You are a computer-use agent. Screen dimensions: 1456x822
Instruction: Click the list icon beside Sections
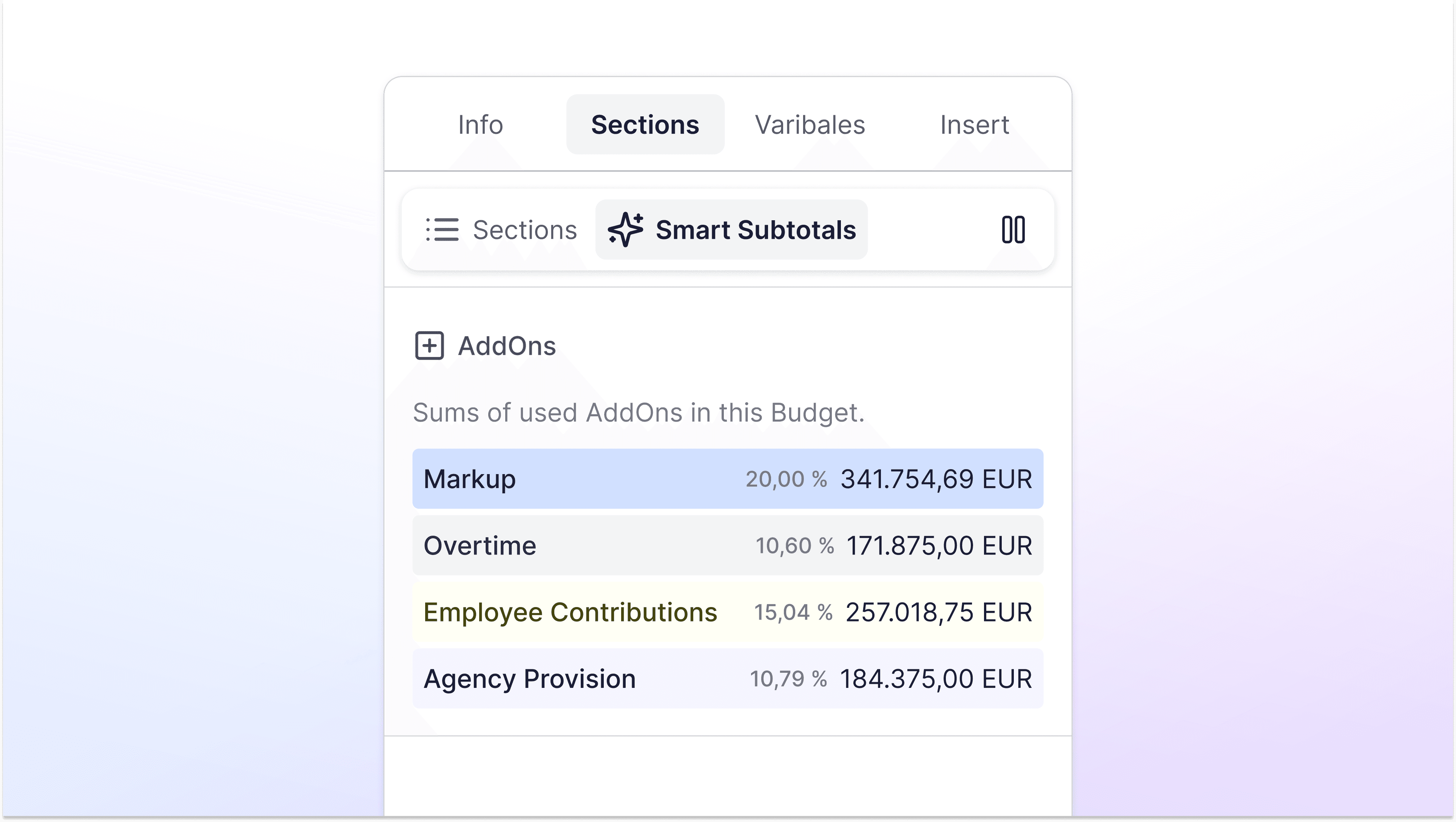442,230
